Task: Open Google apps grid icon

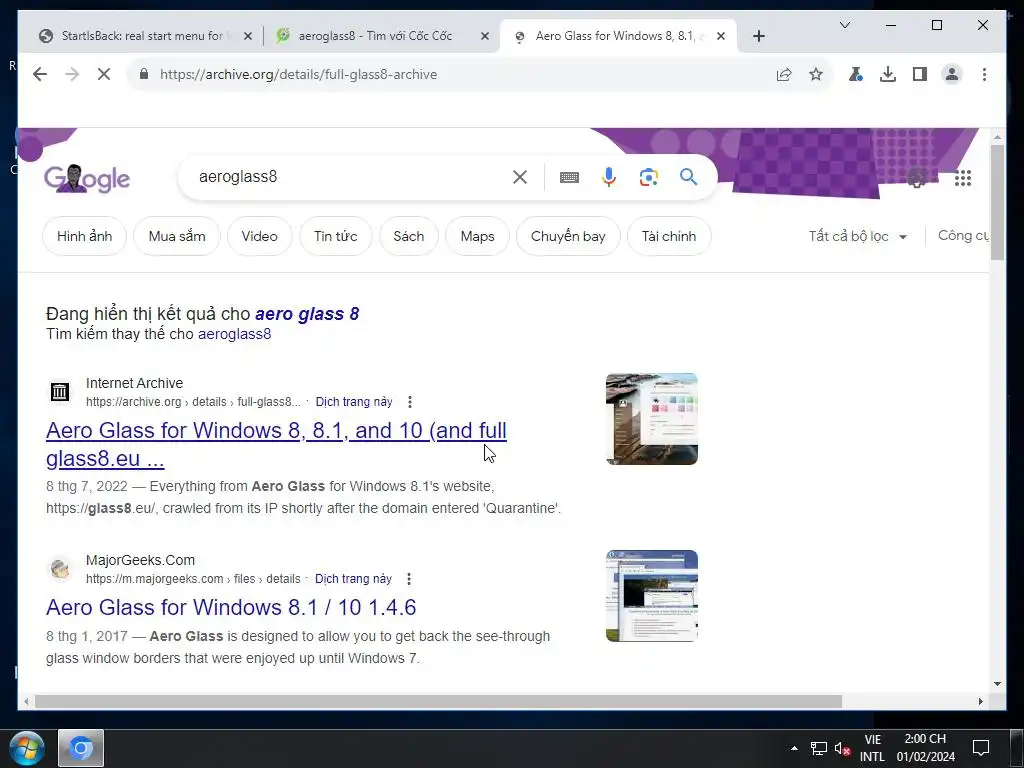Action: click(963, 178)
